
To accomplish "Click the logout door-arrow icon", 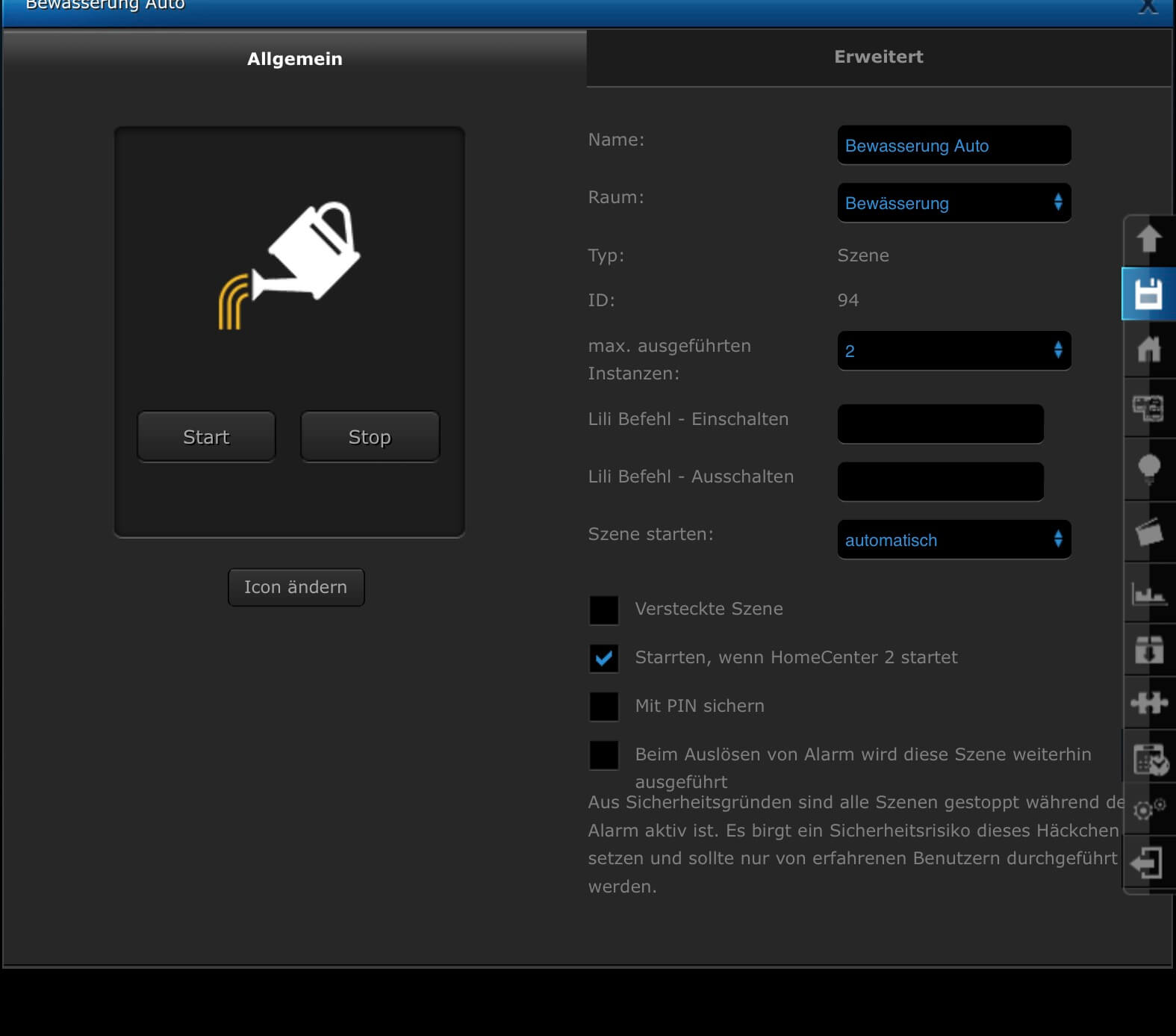I will (x=1147, y=863).
